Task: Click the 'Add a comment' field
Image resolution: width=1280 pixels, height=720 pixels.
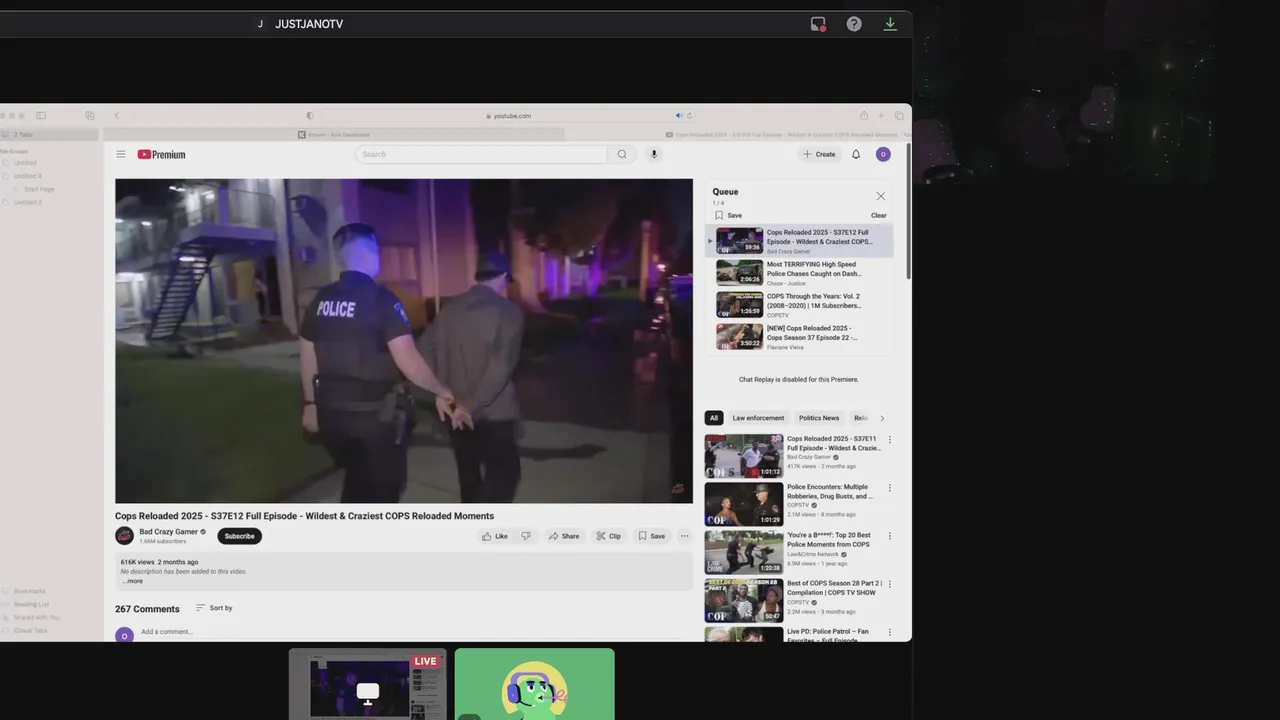Action: click(x=415, y=632)
